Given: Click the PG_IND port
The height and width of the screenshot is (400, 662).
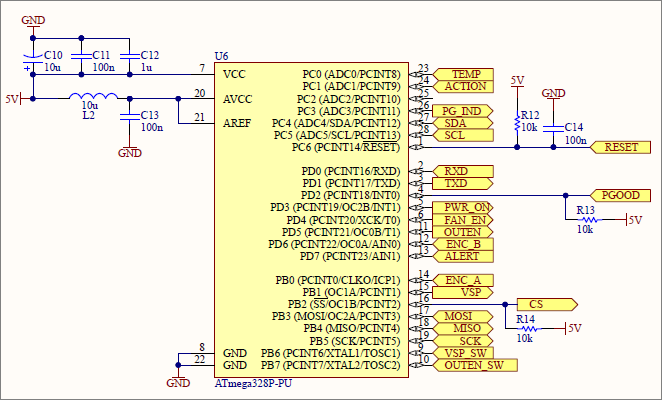Looking at the screenshot, I should (463, 111).
